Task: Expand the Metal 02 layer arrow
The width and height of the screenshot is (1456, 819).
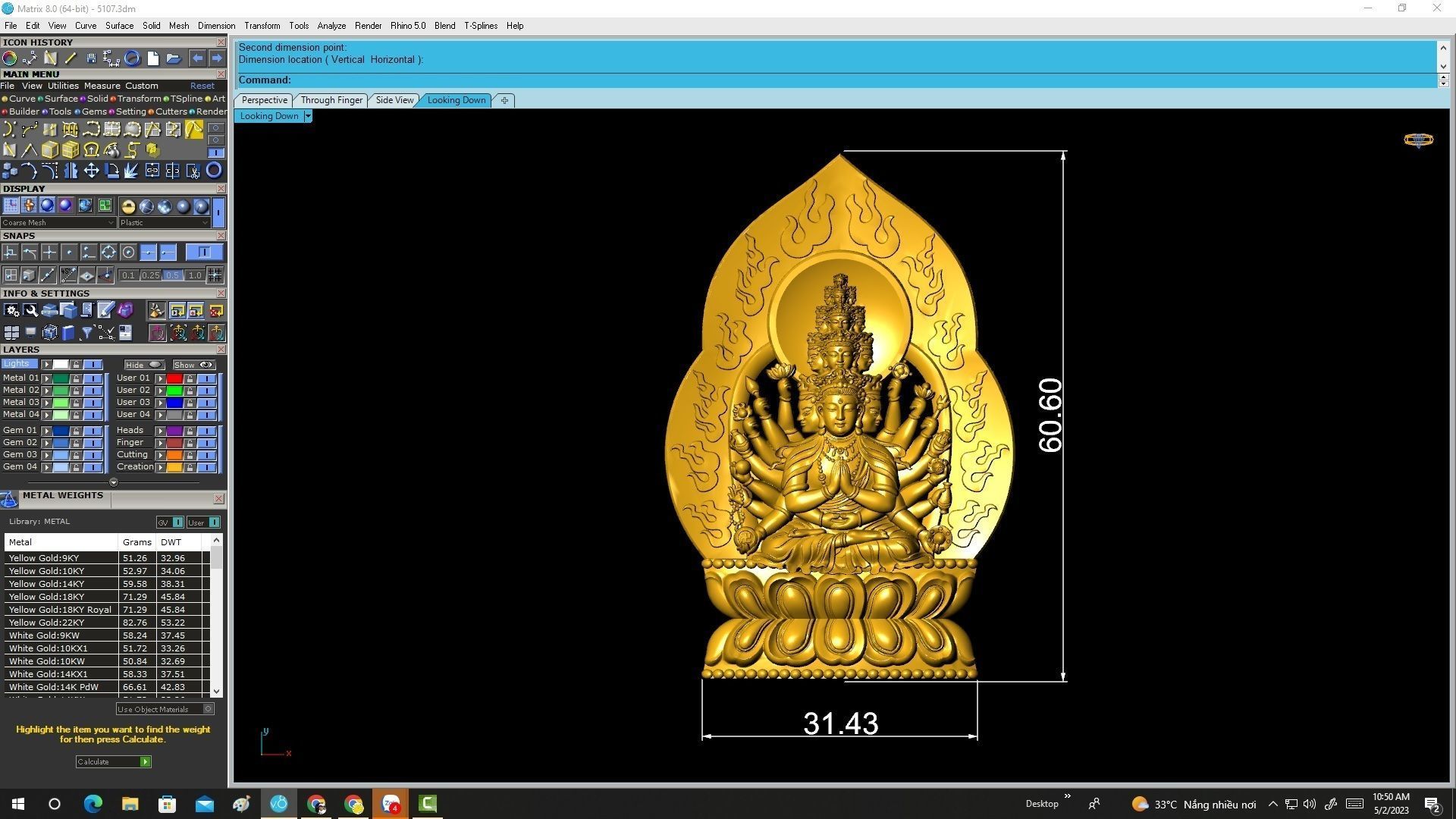Action: (x=46, y=391)
